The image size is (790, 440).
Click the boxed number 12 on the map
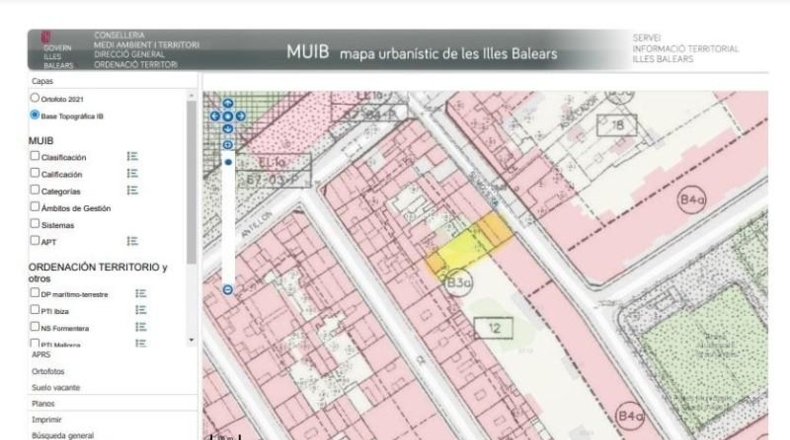click(494, 328)
